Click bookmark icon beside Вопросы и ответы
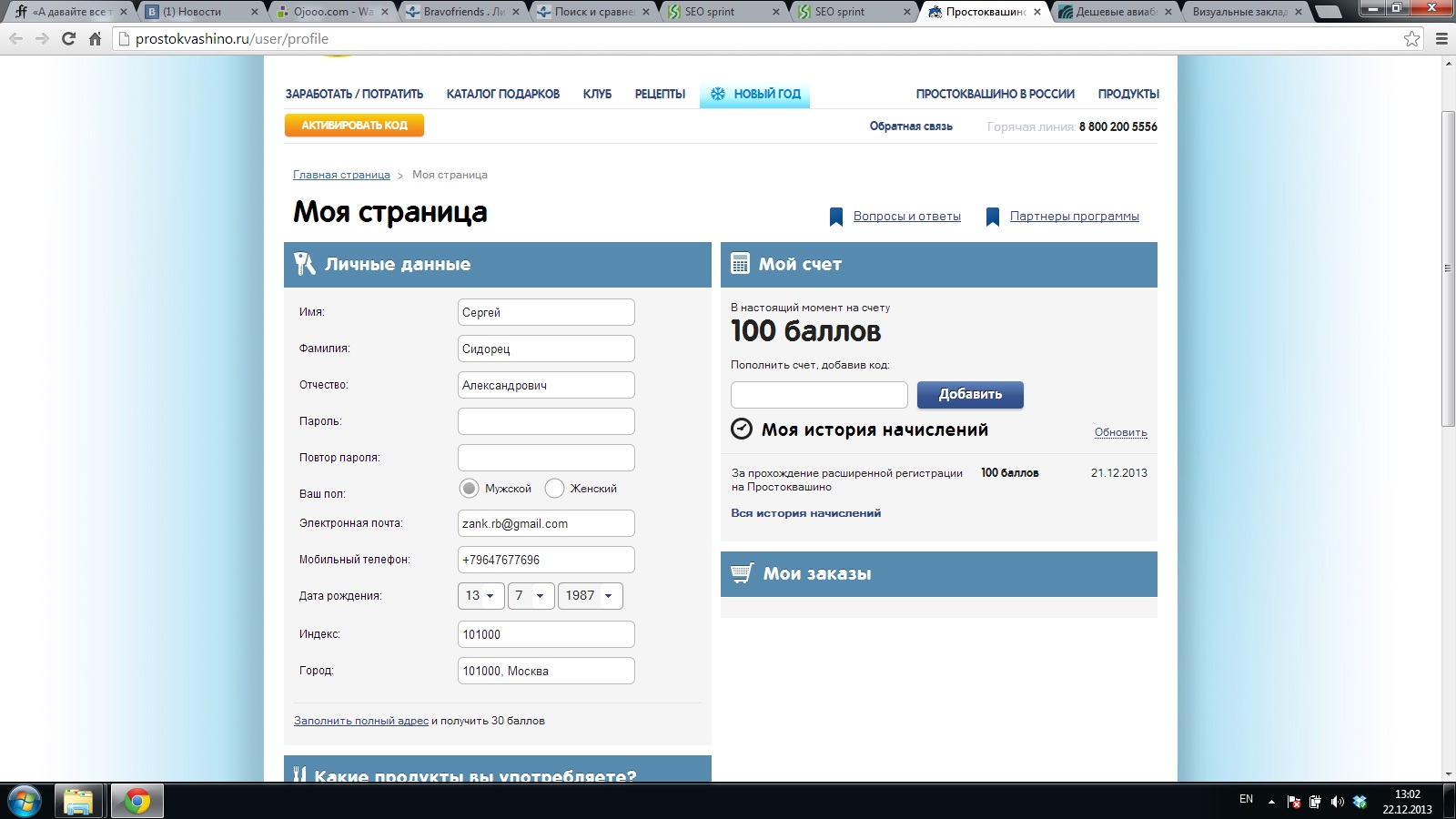The height and width of the screenshot is (819, 1456). coord(836,217)
